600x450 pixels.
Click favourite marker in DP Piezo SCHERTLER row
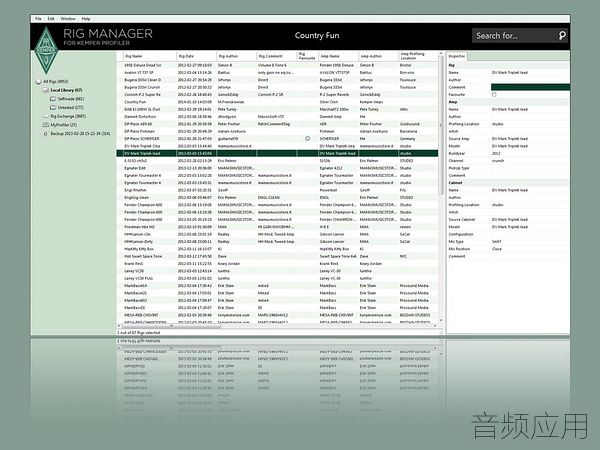(x=308, y=139)
